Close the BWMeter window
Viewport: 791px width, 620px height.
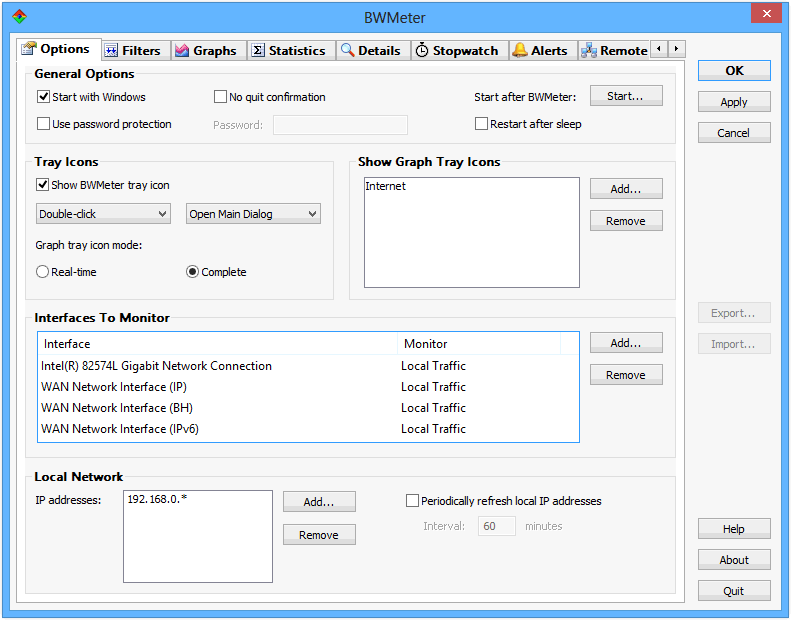tap(766, 13)
